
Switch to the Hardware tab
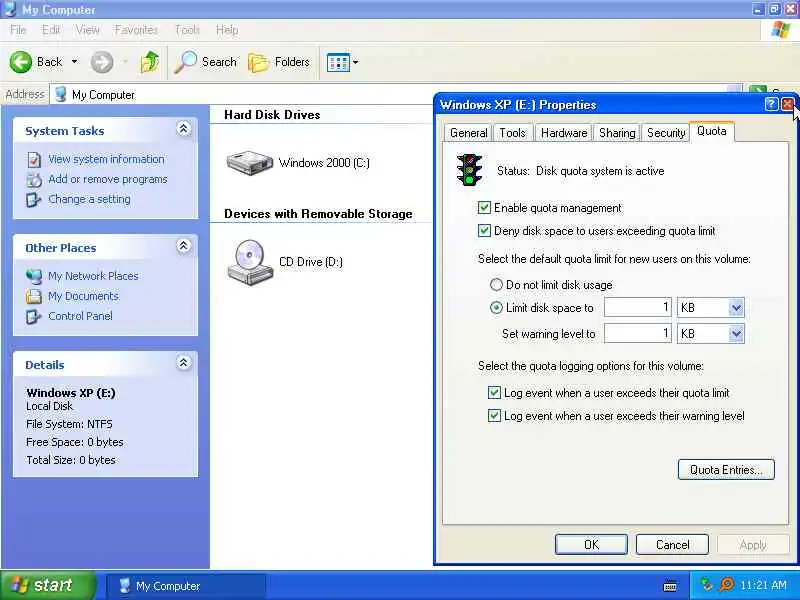click(x=564, y=133)
